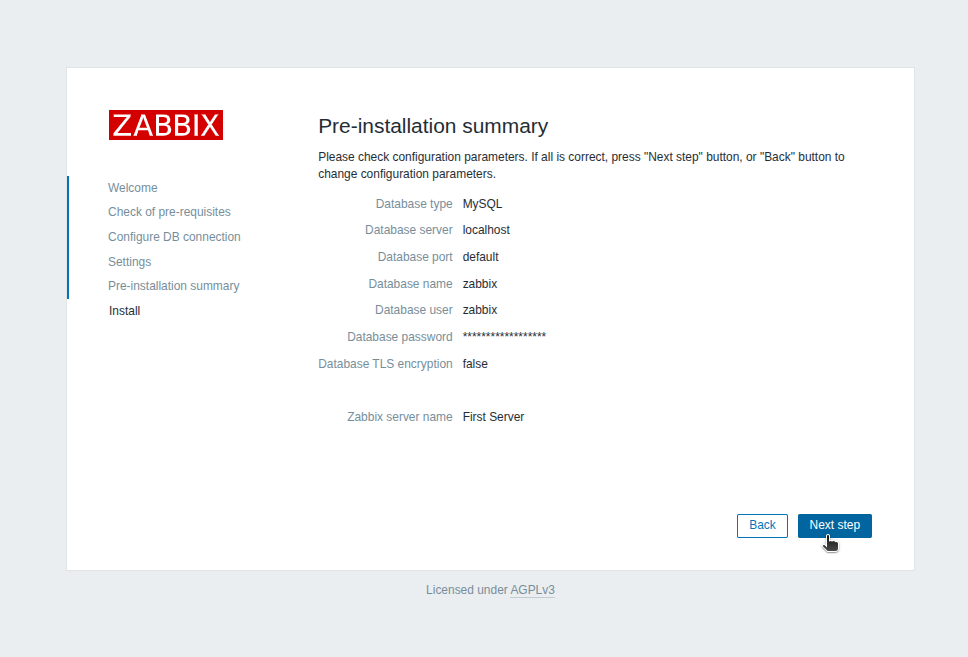Screen dimensions: 968x657
Task: Click the Database TLS encryption label
Action: tap(385, 364)
